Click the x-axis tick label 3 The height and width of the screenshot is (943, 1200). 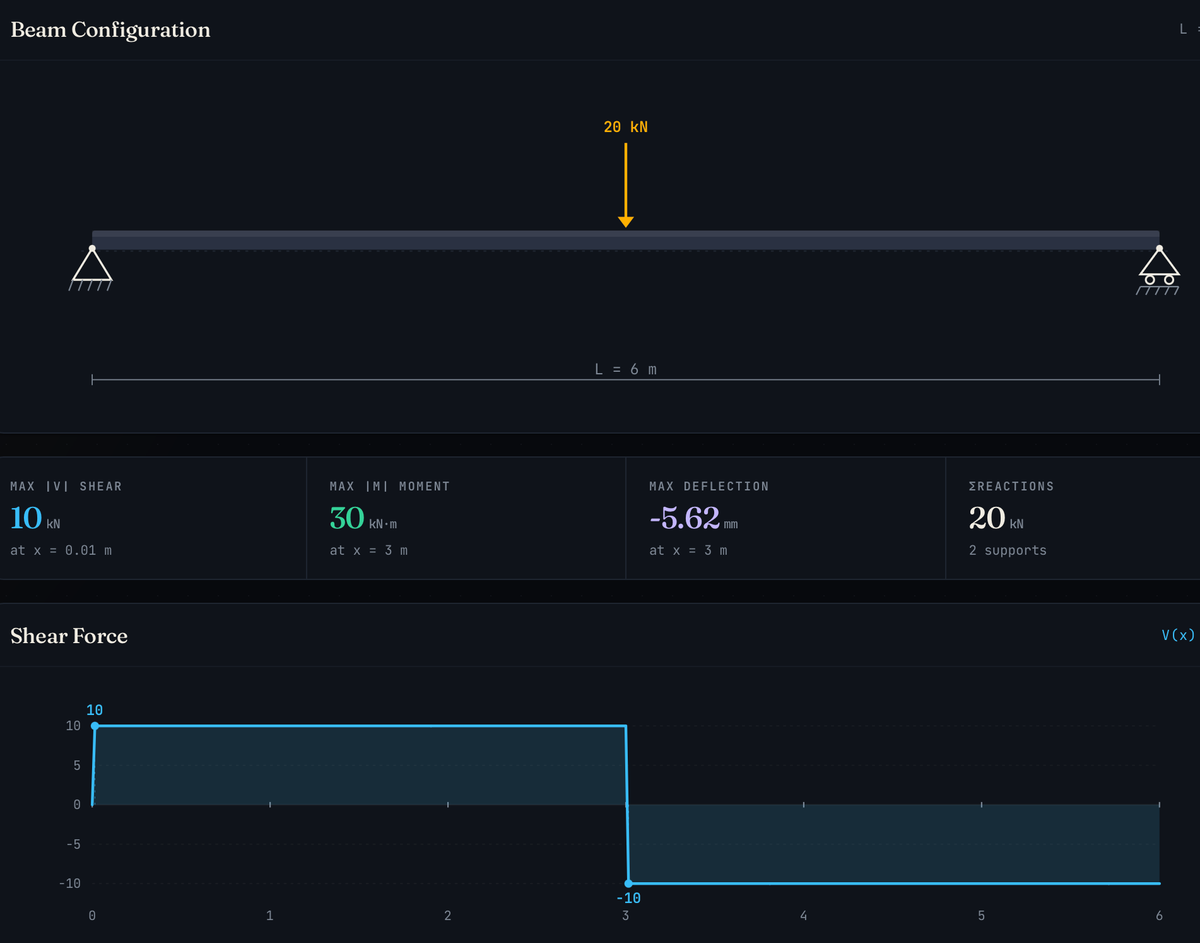626,915
